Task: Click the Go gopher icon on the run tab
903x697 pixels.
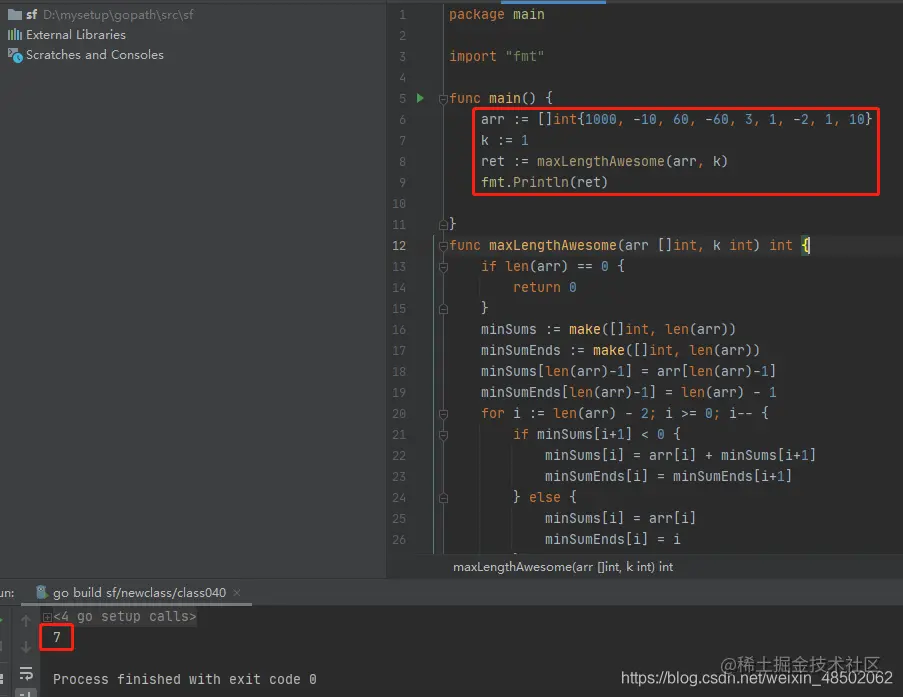Action: (41, 592)
